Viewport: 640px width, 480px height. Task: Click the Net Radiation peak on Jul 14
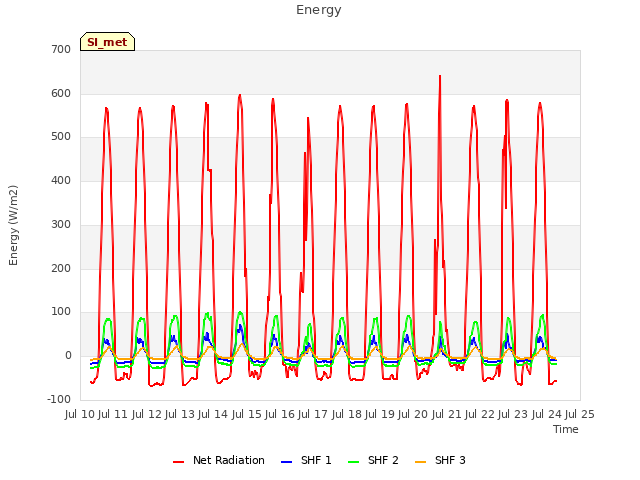[x=240, y=95]
